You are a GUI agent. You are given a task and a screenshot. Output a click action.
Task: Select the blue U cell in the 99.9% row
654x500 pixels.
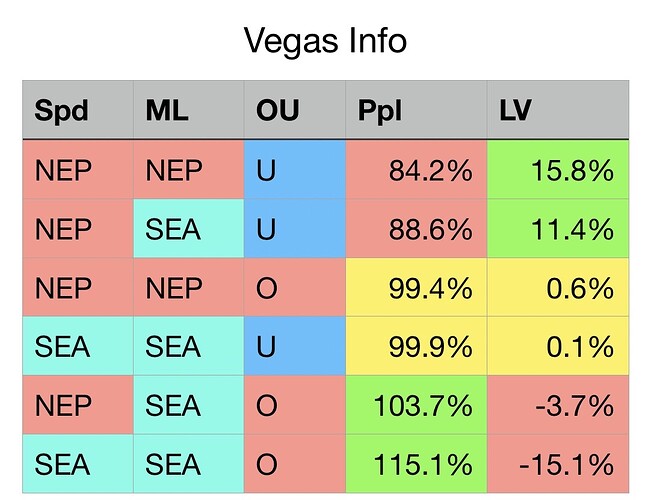click(294, 346)
